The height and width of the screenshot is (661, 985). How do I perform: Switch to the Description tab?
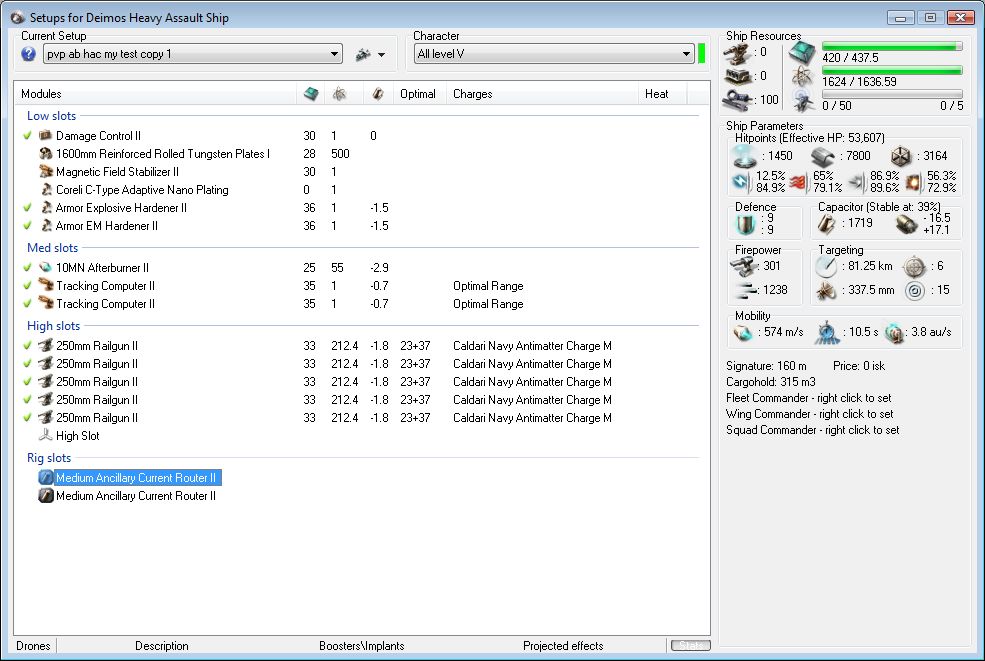point(161,645)
